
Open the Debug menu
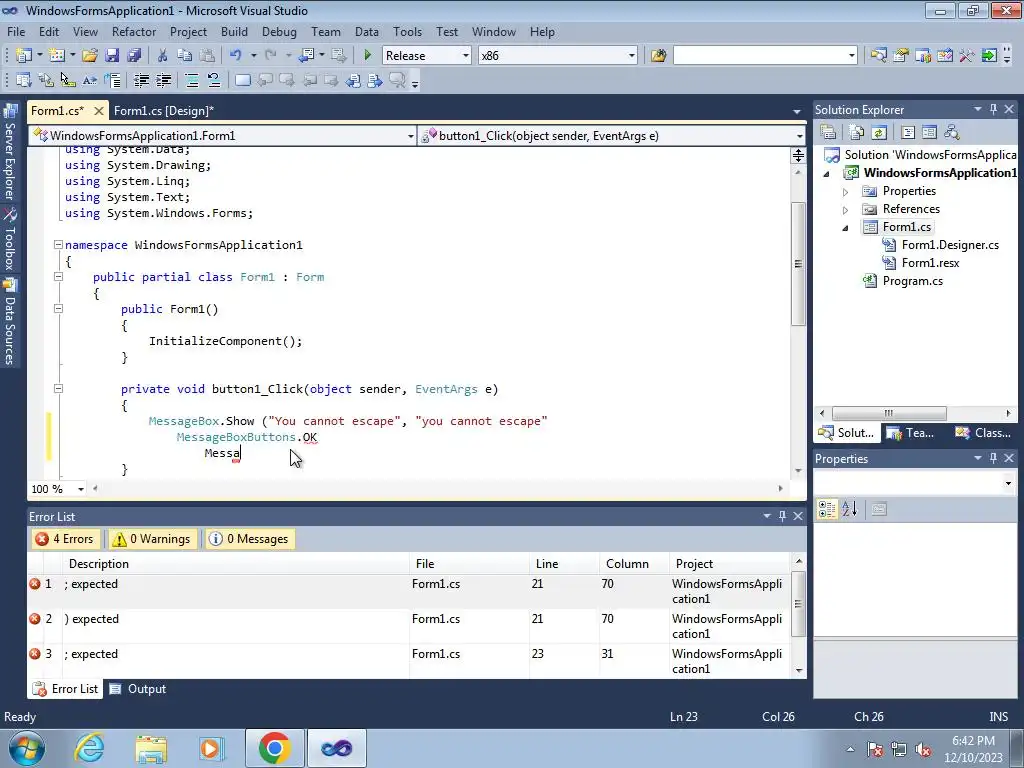(x=279, y=31)
